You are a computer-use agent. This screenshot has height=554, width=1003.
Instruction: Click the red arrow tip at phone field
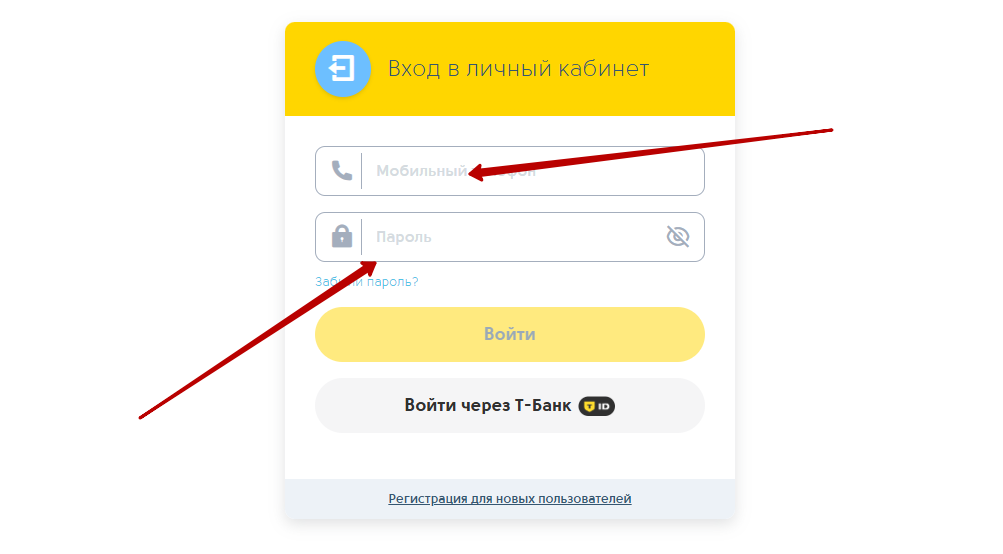[472, 173]
